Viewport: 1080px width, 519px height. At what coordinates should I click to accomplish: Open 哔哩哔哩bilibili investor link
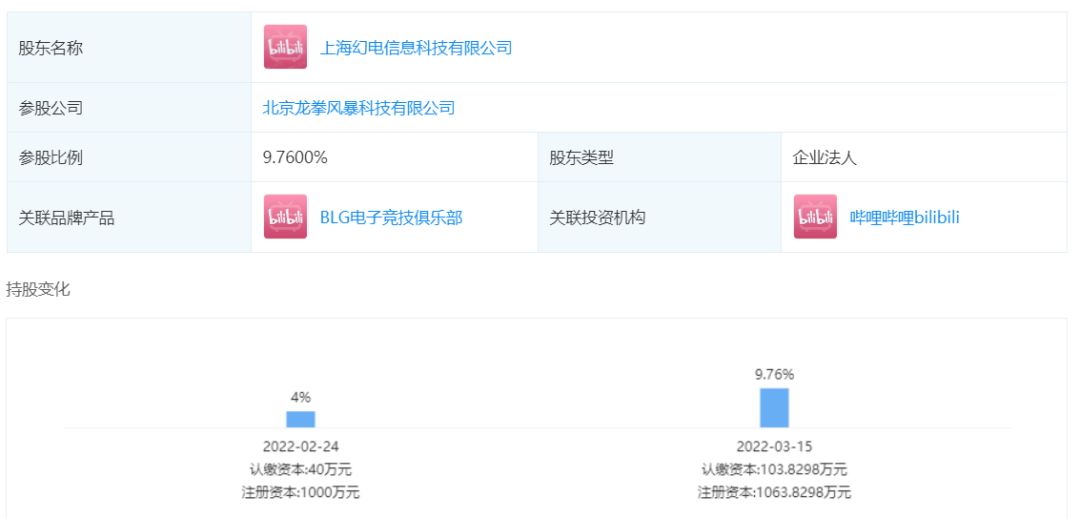904,218
